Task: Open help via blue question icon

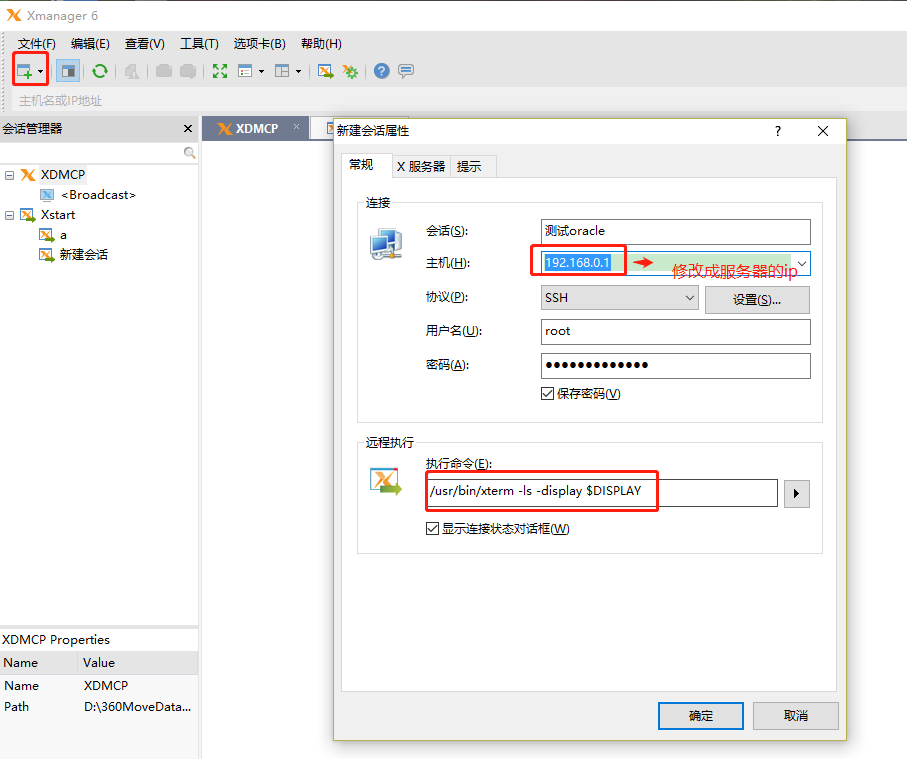Action: [382, 71]
